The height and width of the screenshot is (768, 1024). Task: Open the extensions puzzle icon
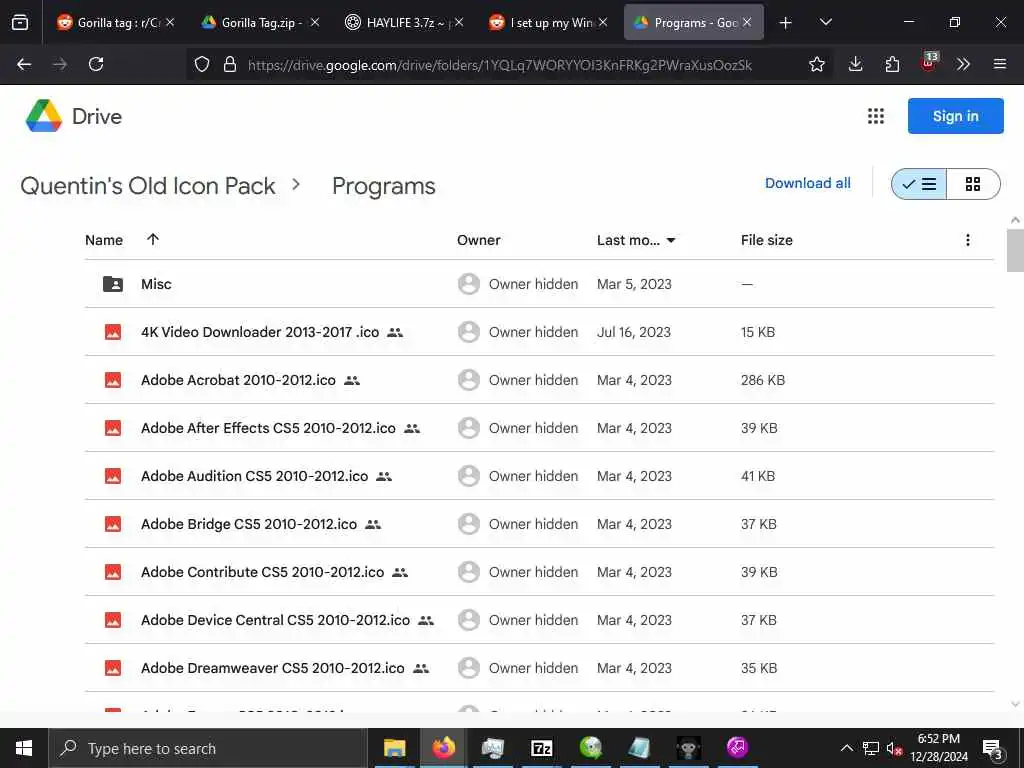coord(892,64)
